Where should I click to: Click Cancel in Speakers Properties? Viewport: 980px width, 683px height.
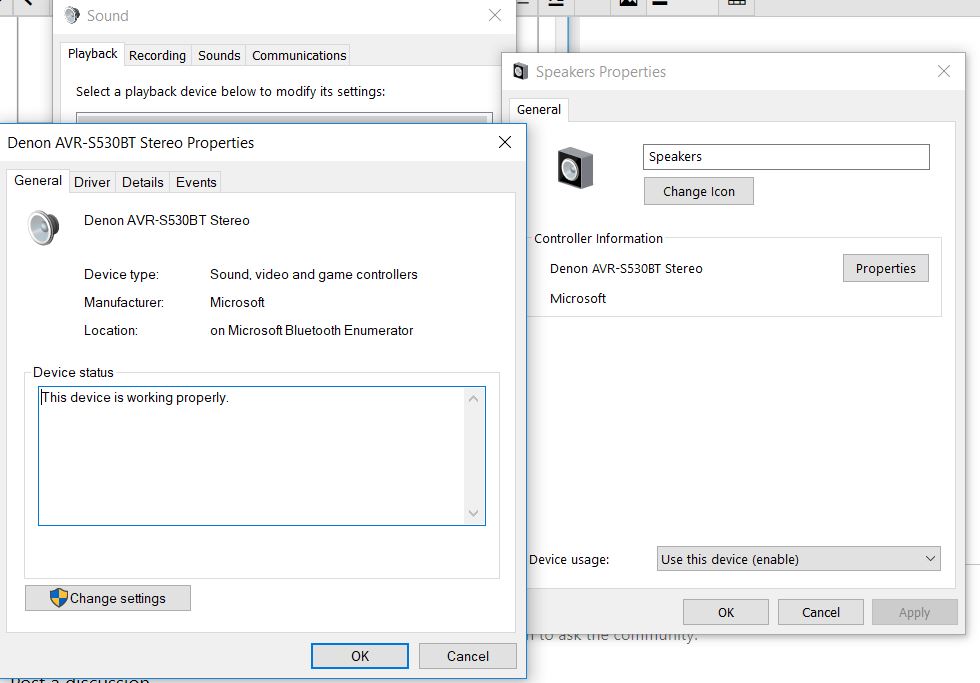coord(821,612)
